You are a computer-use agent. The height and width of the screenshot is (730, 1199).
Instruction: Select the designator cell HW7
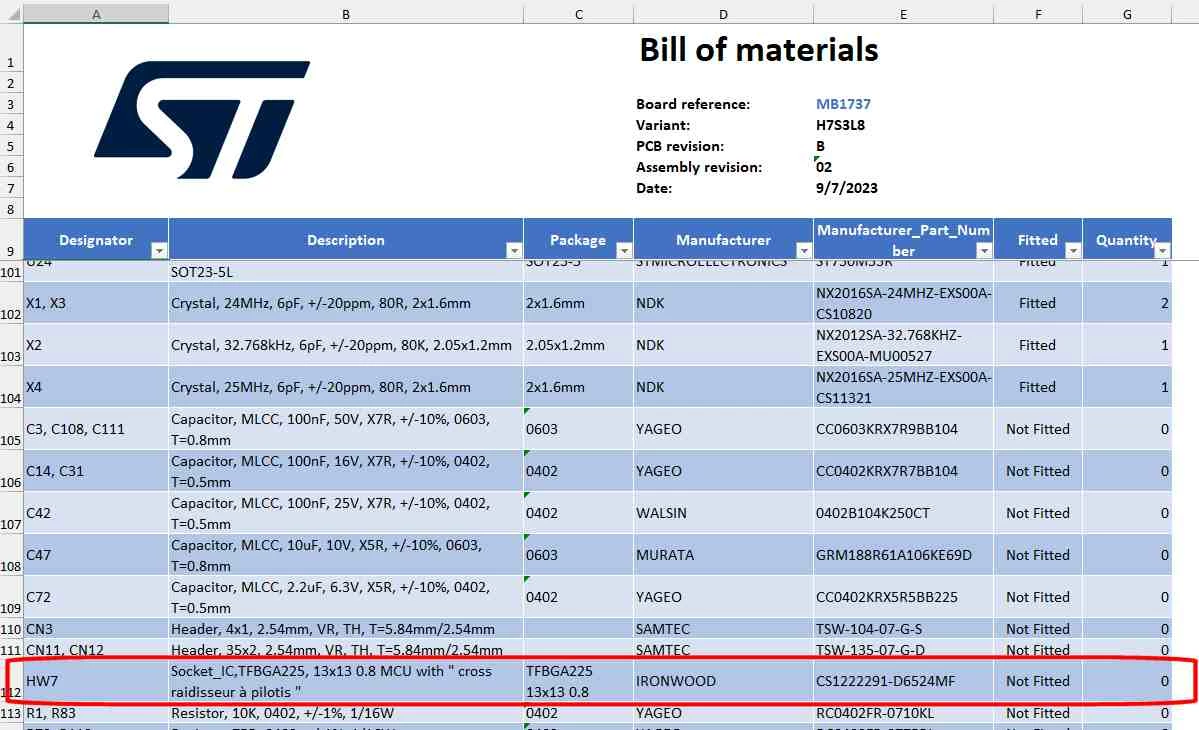tap(96, 681)
